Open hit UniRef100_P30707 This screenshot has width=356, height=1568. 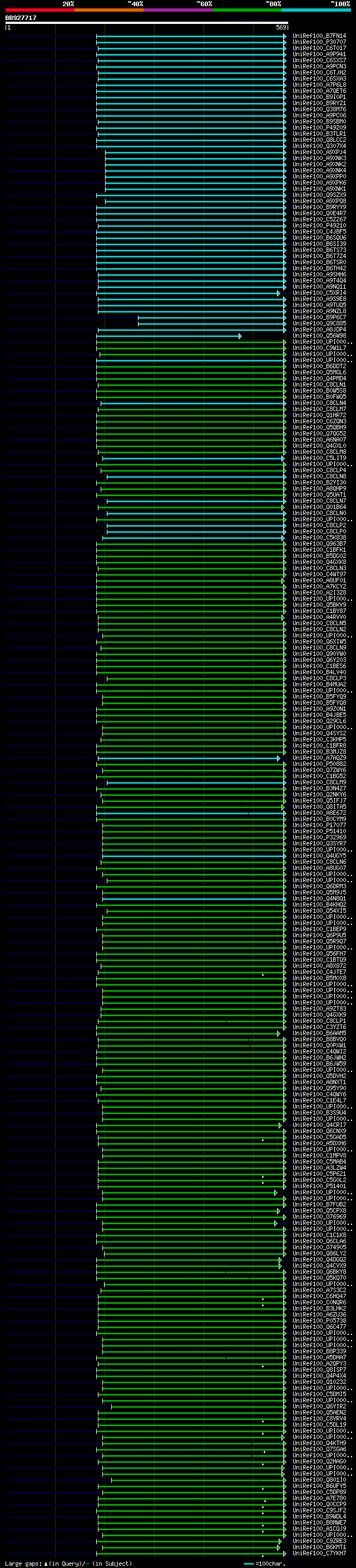(x=319, y=42)
